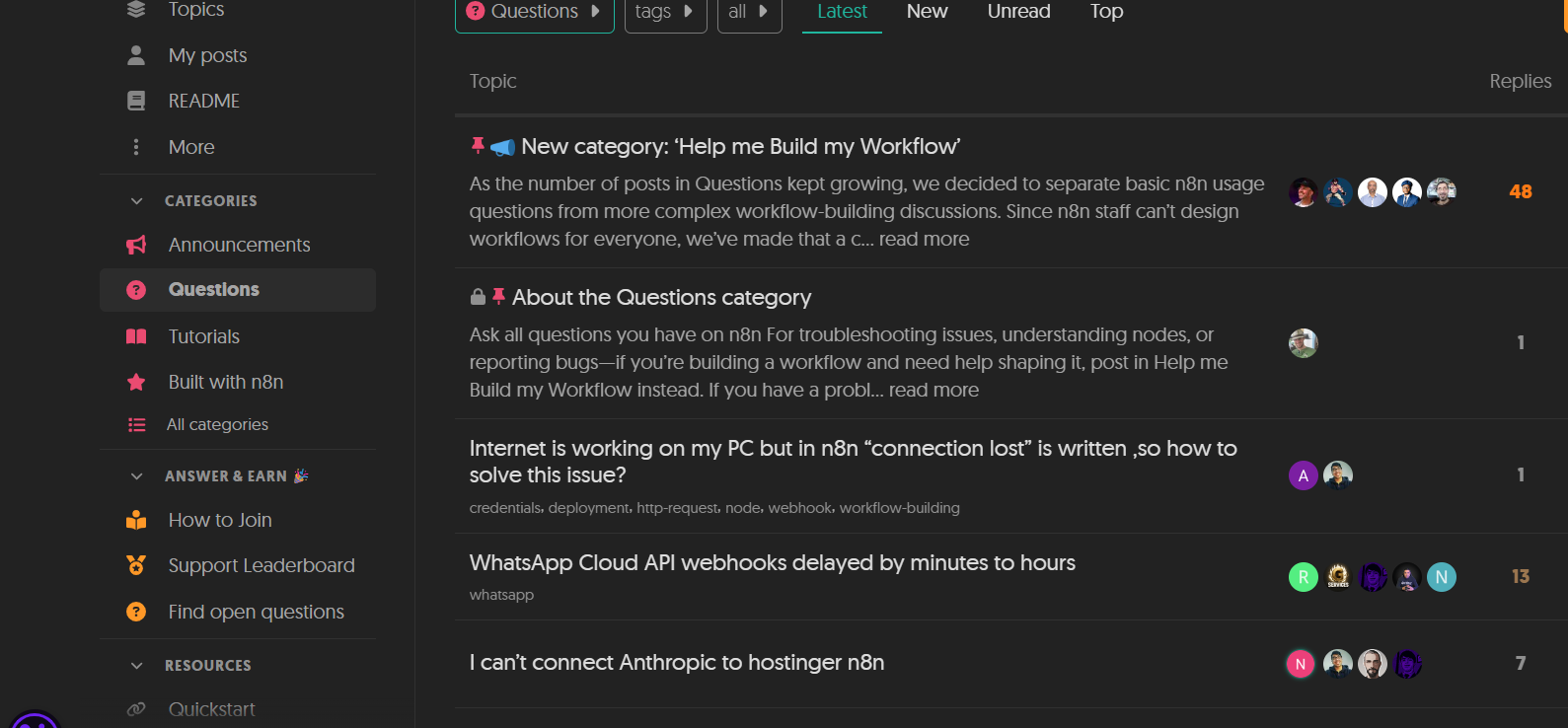Open the 'connection lost' Internet topic

click(x=853, y=462)
